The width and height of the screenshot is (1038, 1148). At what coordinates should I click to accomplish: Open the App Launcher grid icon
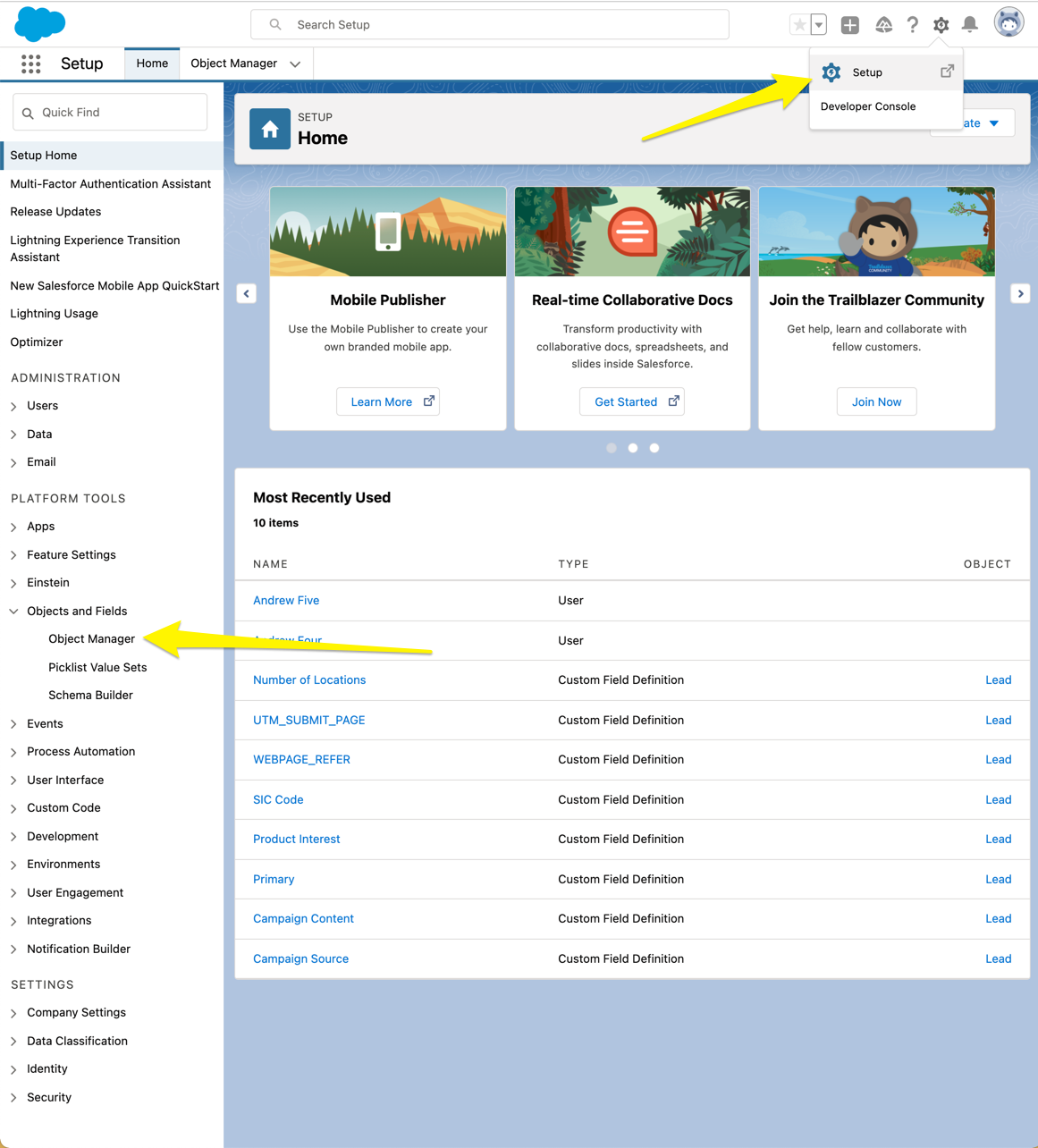[30, 63]
